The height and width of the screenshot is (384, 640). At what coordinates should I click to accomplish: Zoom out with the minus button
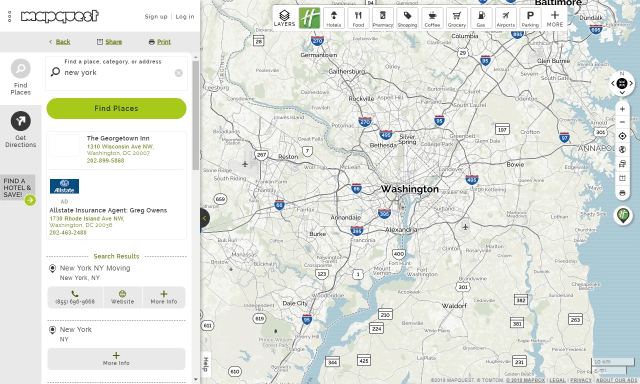coord(622,122)
